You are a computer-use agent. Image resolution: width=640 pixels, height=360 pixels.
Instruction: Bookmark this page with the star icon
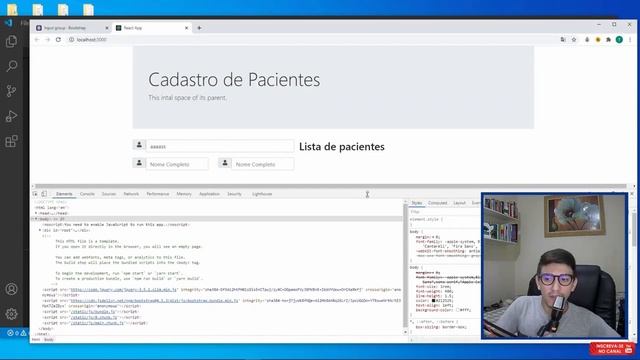click(574, 40)
